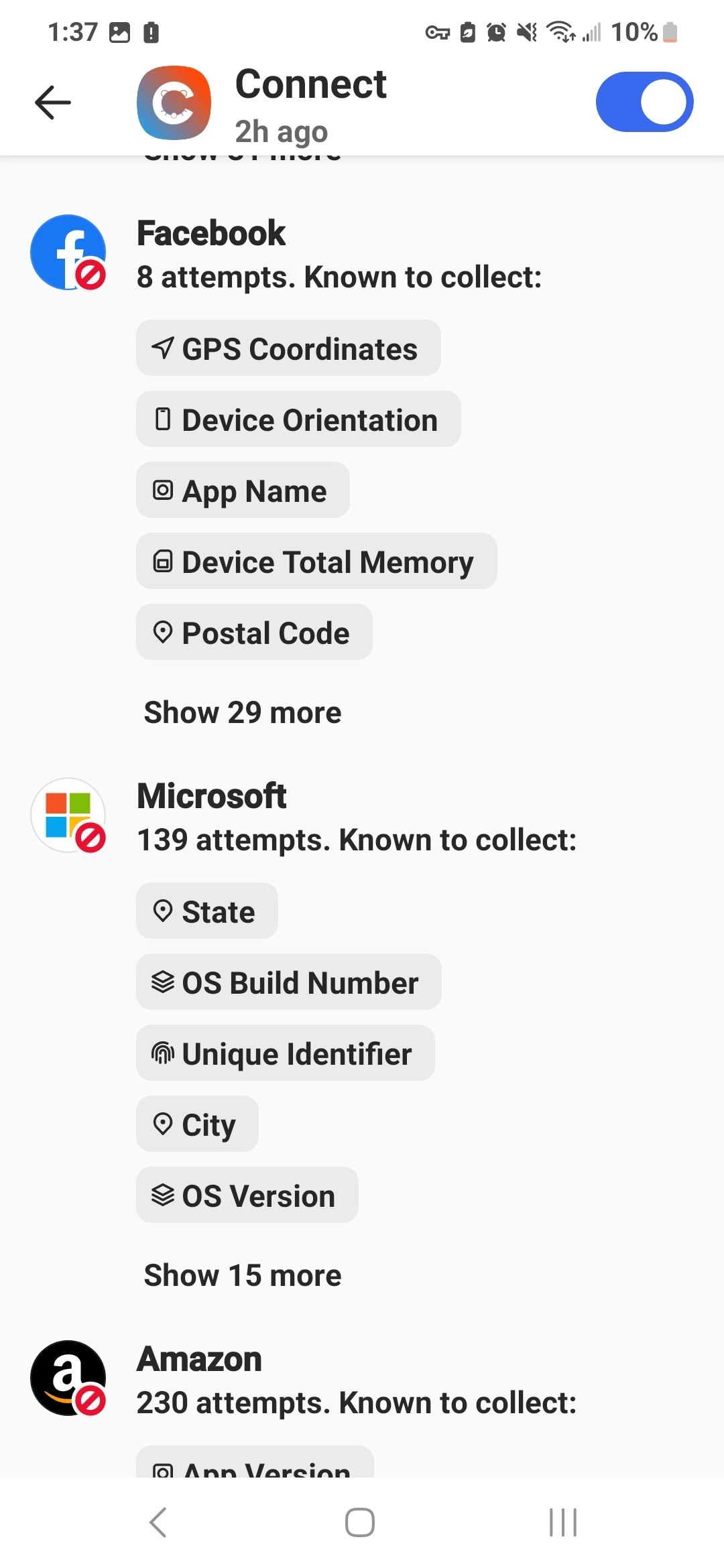This screenshot has width=724, height=1568.
Task: Tap the Facebook tracker icon
Action: coord(68,253)
